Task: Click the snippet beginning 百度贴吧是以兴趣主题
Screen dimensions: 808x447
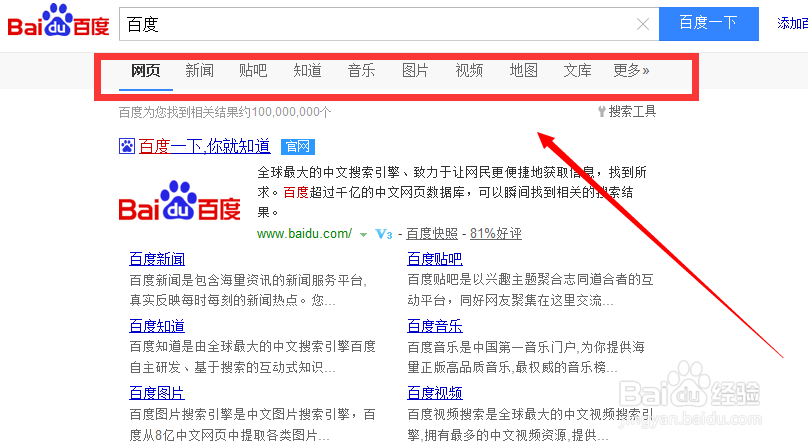Action: point(530,290)
